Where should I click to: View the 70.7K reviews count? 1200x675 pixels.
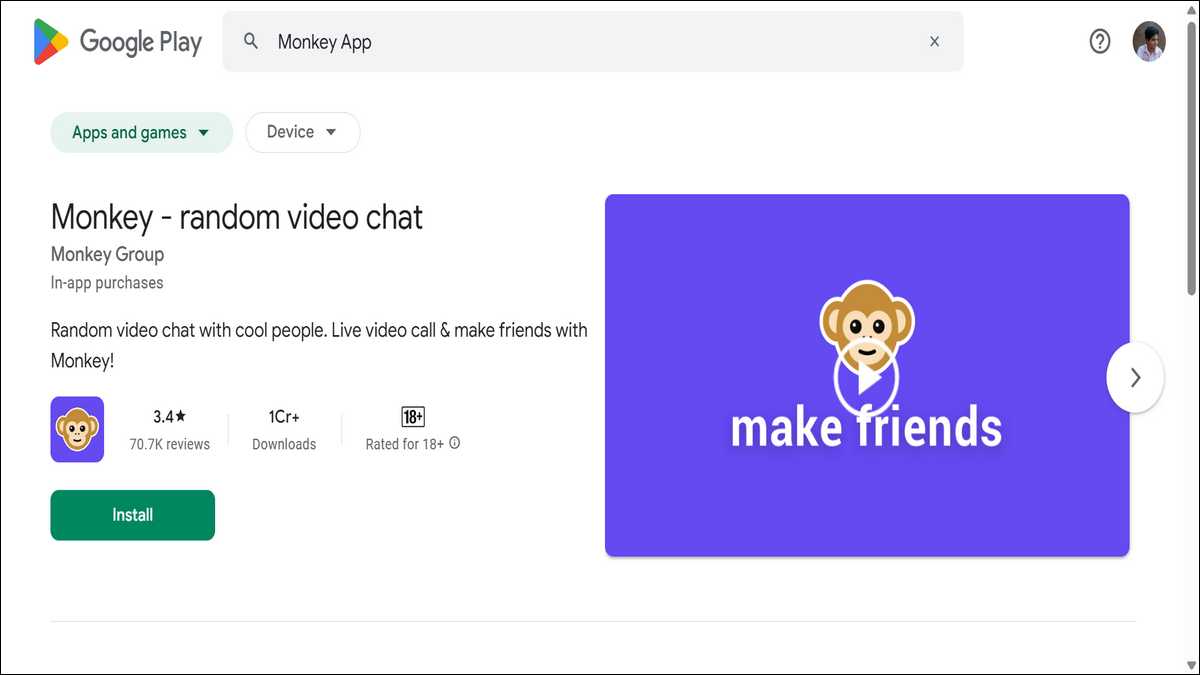(170, 444)
